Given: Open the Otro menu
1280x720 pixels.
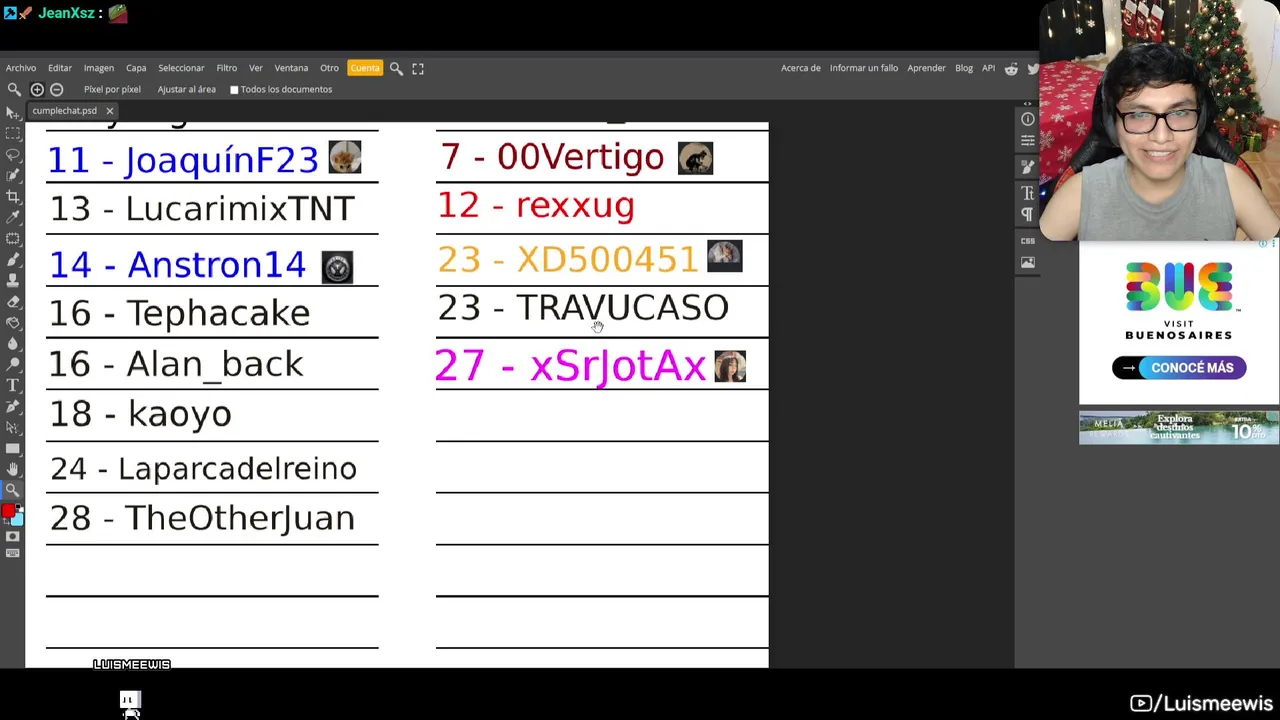Looking at the screenshot, I should click(x=330, y=68).
